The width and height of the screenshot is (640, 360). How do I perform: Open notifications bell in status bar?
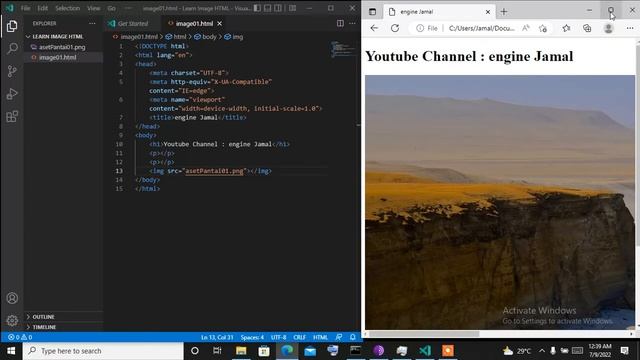(353, 337)
